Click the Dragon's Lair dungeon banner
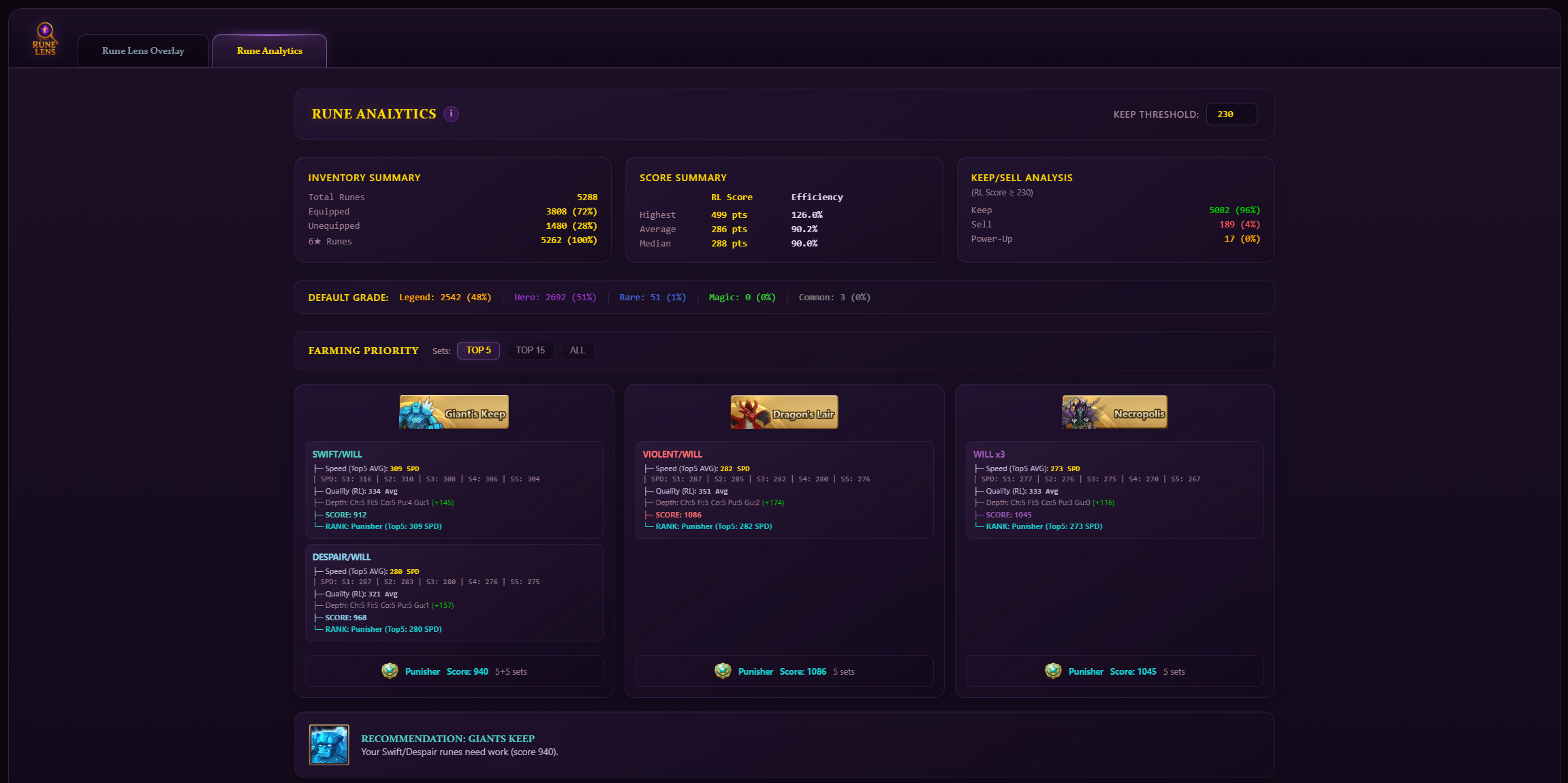Image resolution: width=1568 pixels, height=783 pixels. (784, 411)
